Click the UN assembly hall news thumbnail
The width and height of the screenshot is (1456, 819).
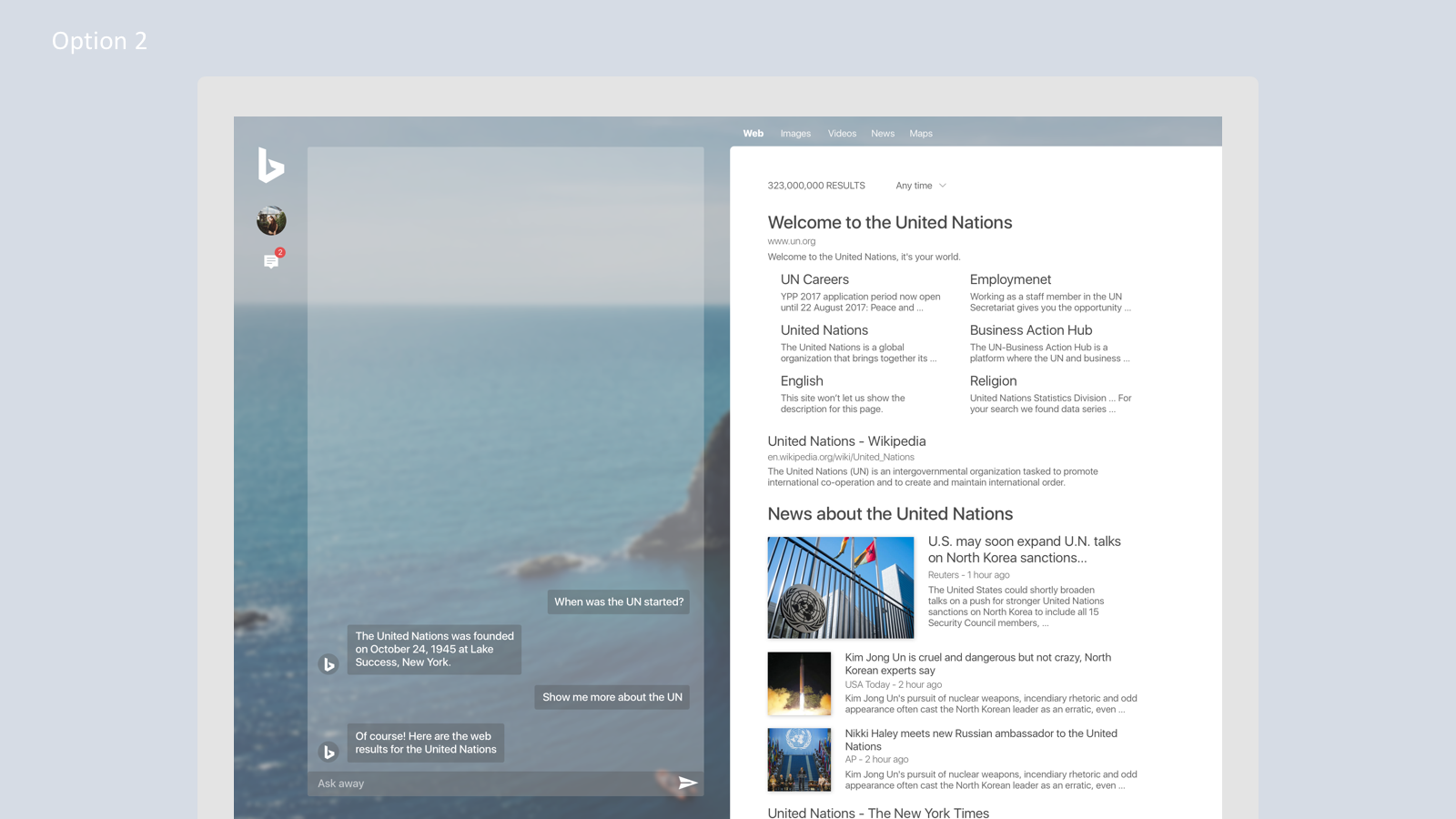(x=799, y=759)
